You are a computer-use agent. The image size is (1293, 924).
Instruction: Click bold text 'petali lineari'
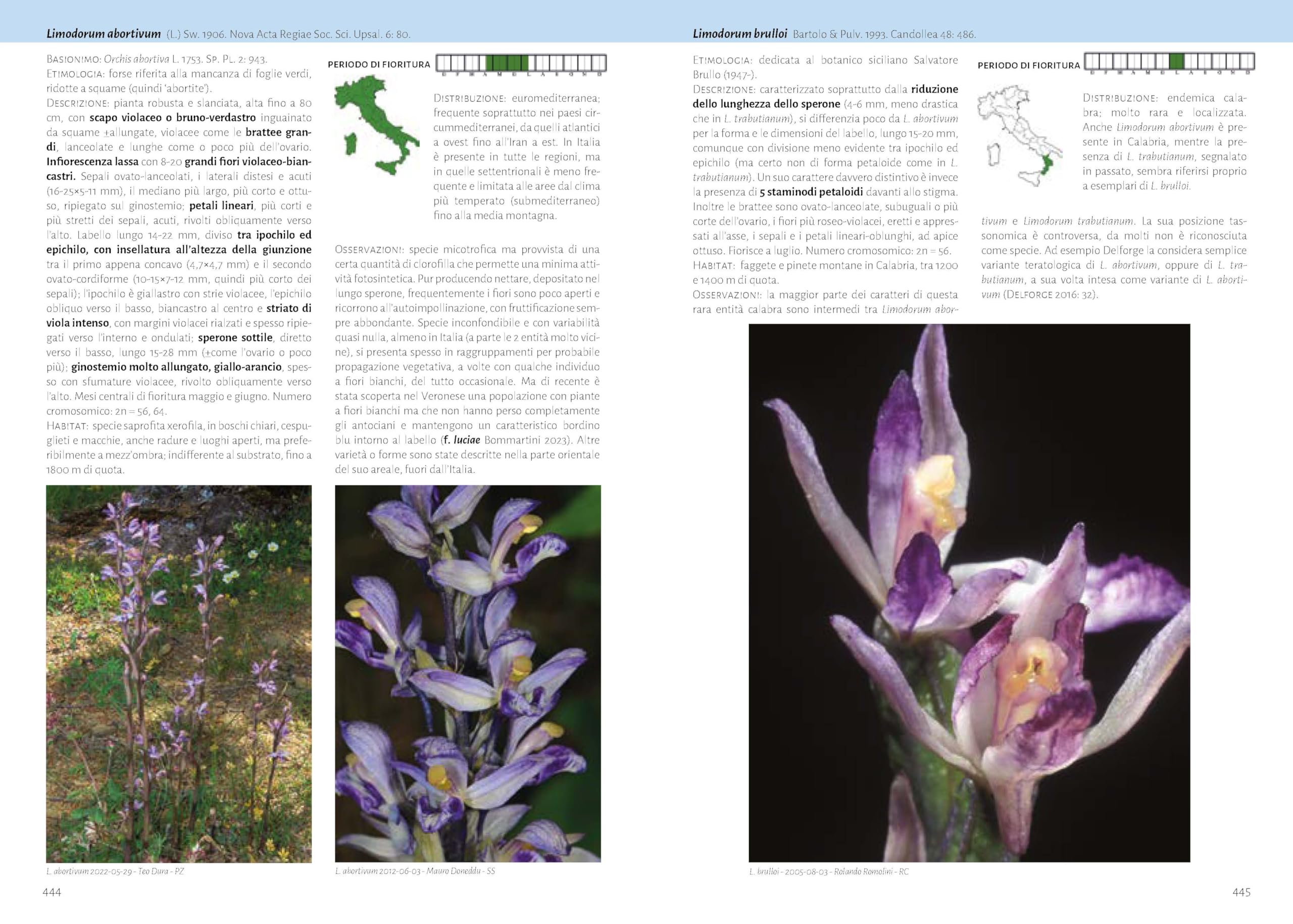click(221, 206)
